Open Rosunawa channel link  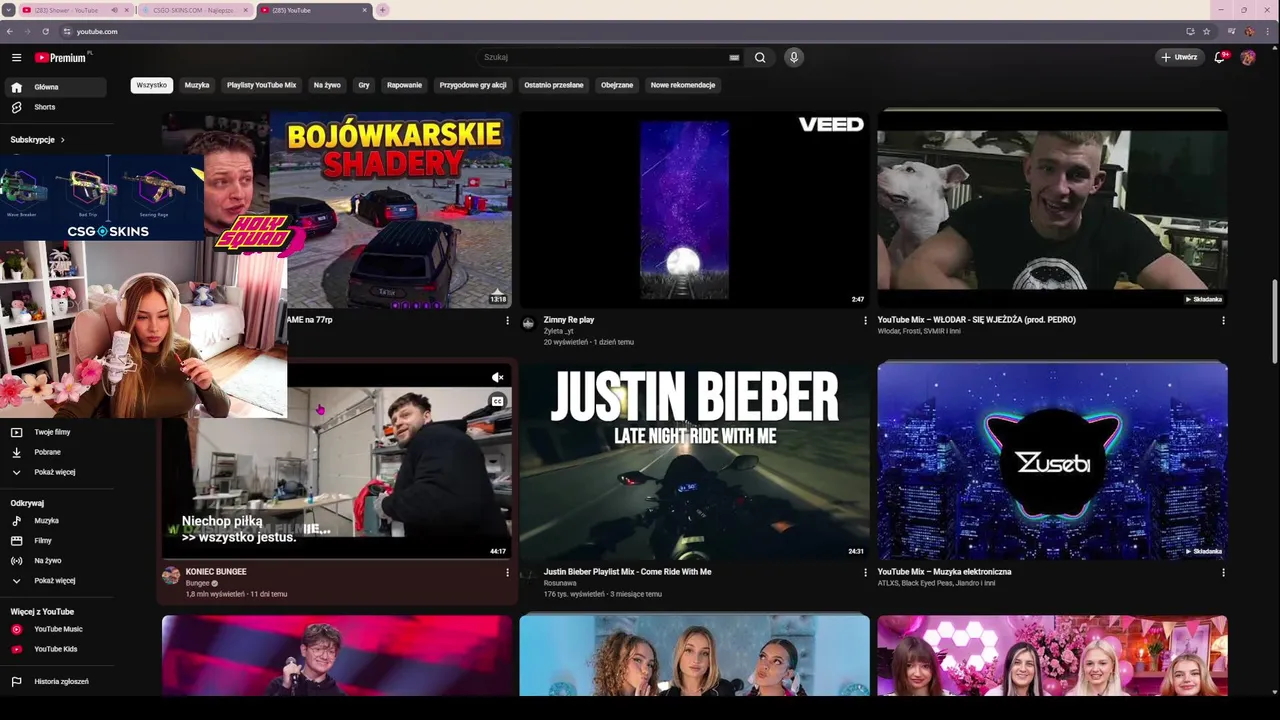click(560, 583)
